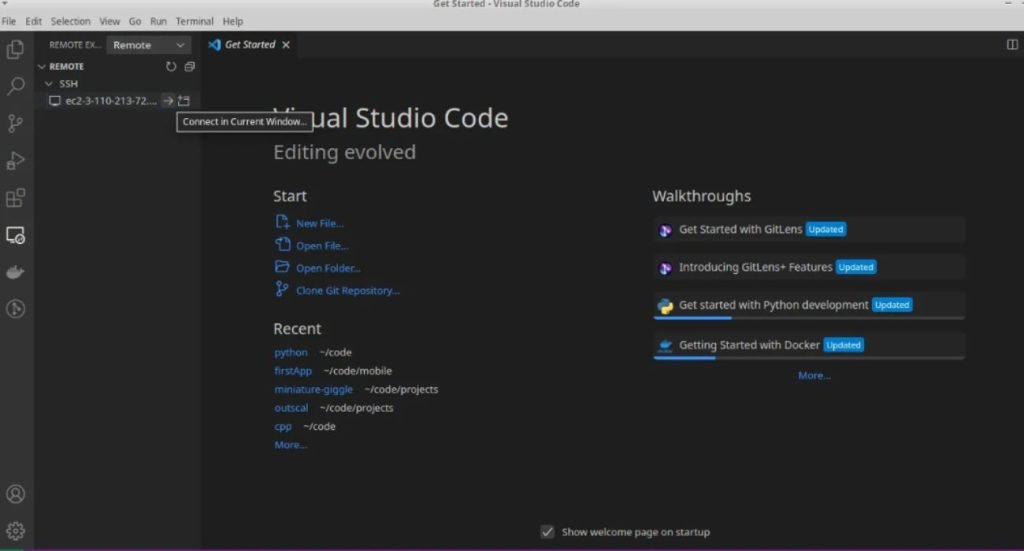
Task: Open Get started with Python development walkthrough
Action: click(x=809, y=306)
